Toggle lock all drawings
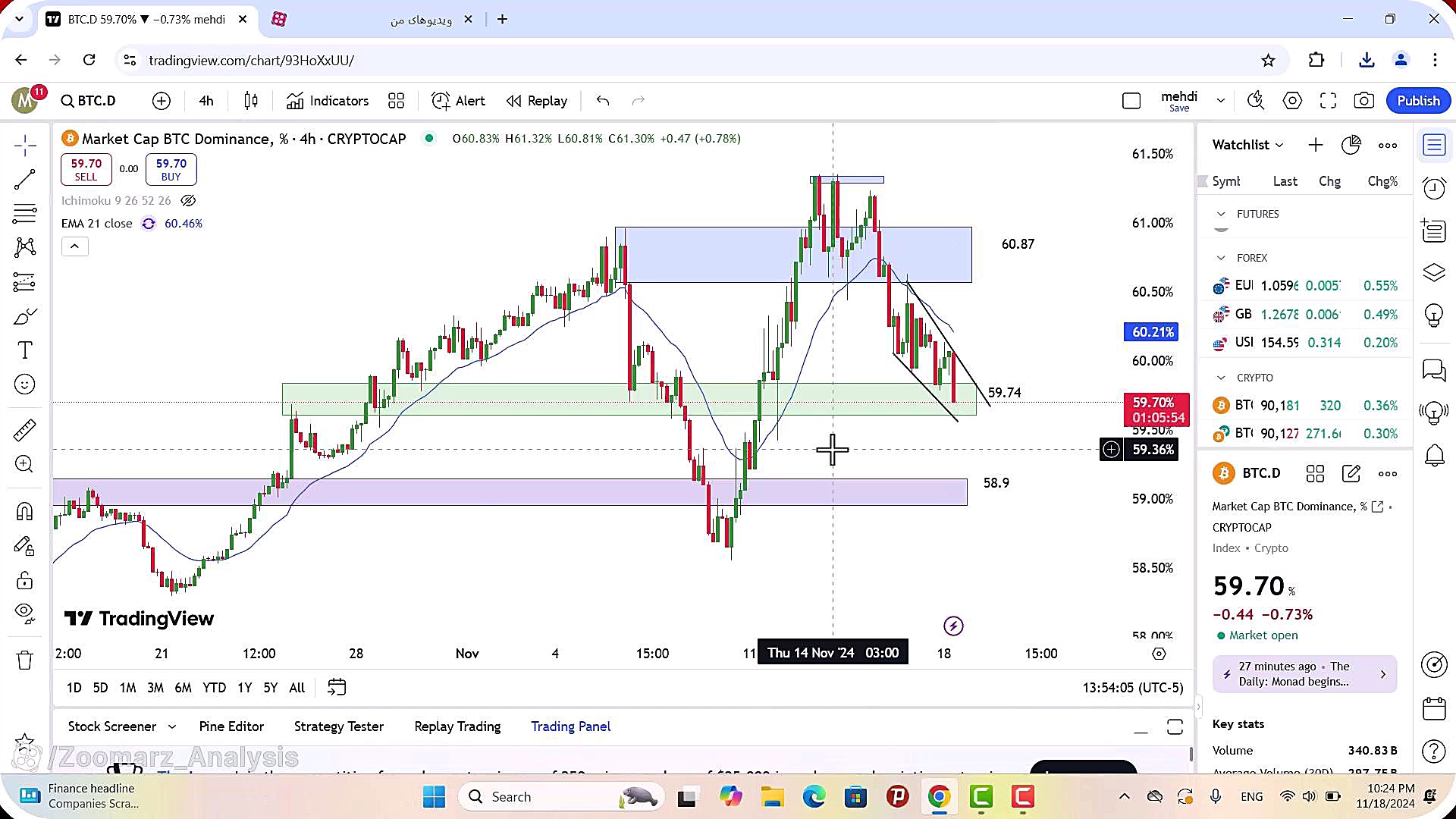 pyautogui.click(x=25, y=581)
